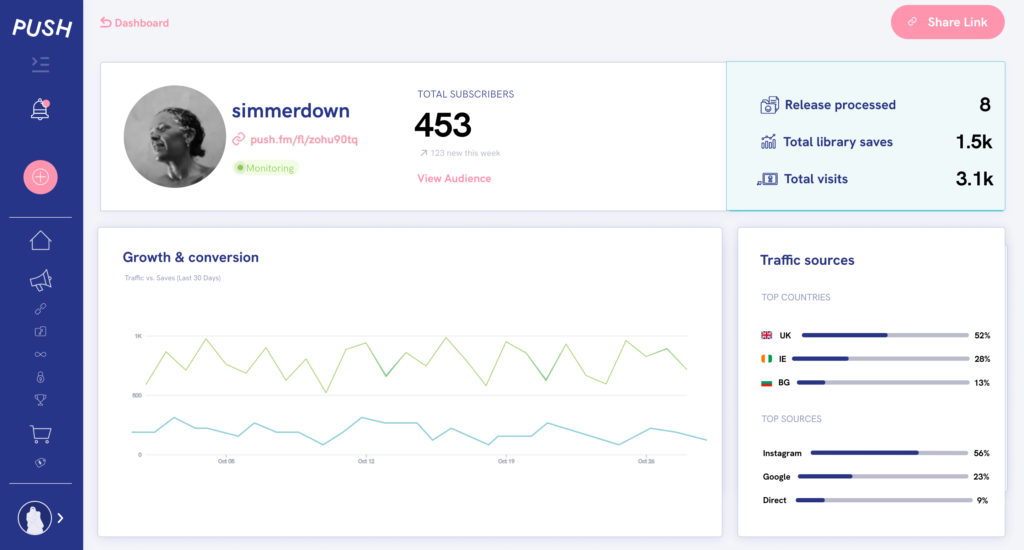Viewport: 1024px width, 550px height.
Task: Click the simmerdown profile photo
Action: click(175, 137)
